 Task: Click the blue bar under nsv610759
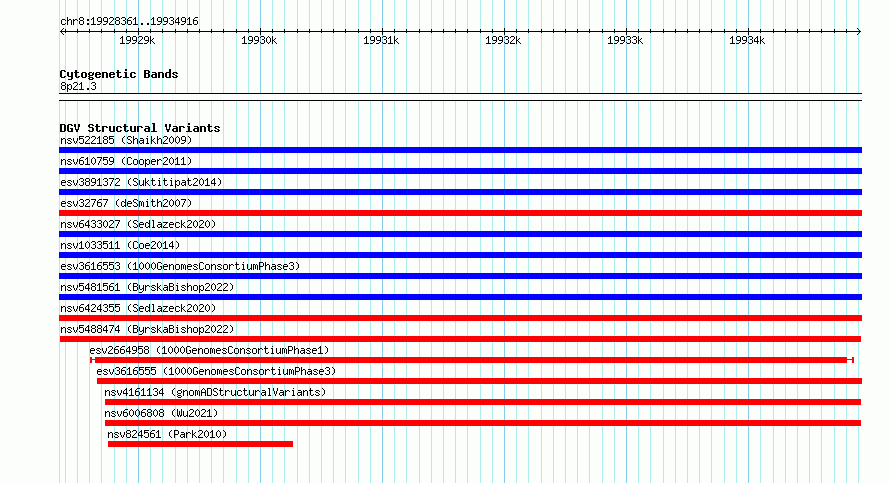(x=460, y=171)
